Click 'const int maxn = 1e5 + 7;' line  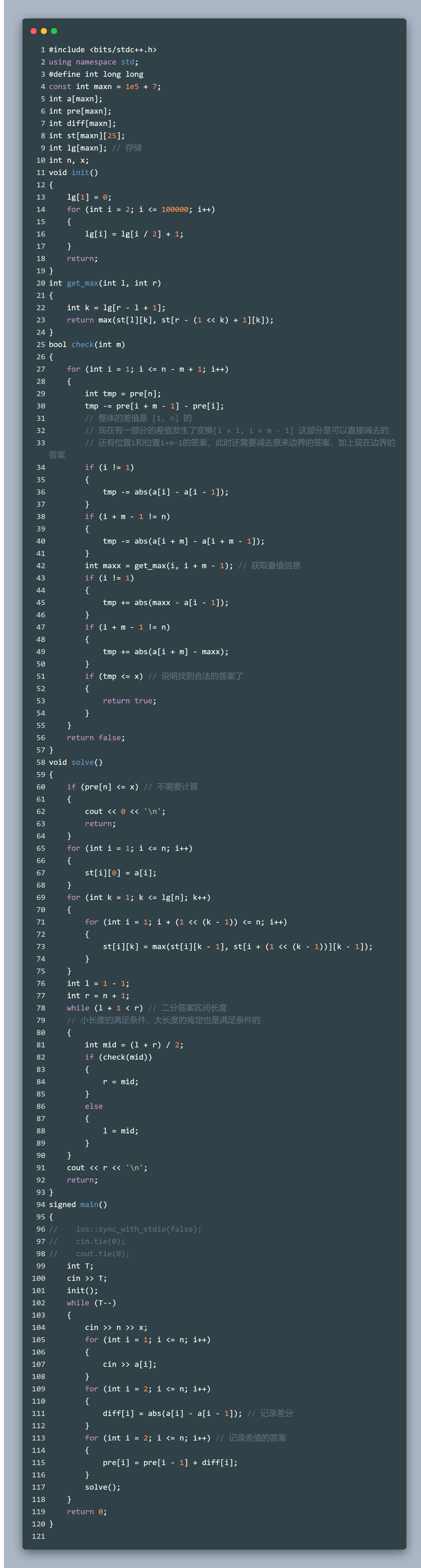click(x=105, y=87)
